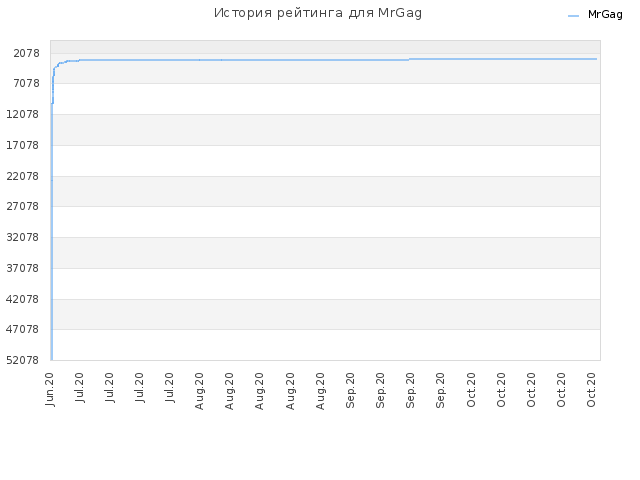Click the last Oct.20 x-axis label

(x=591, y=390)
